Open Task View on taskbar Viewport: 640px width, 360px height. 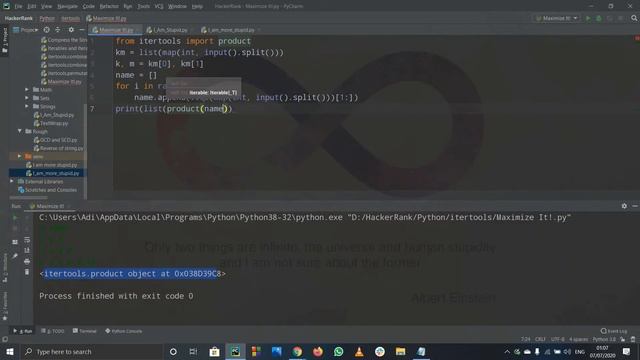coord(193,351)
